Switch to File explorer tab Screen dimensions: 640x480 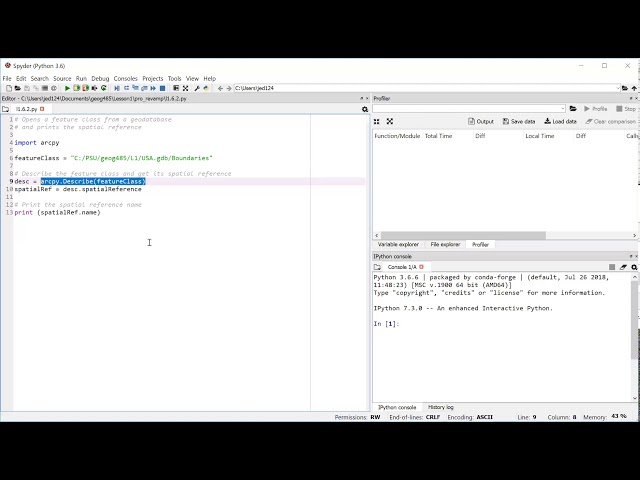point(445,244)
